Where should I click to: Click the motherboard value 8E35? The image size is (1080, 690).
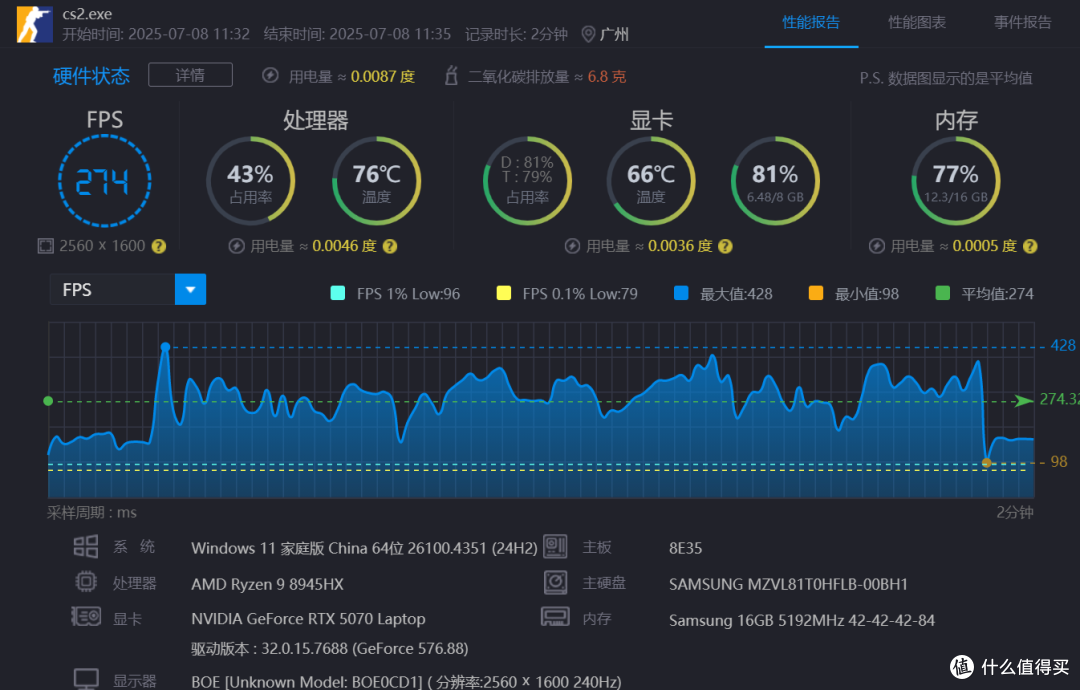click(x=685, y=548)
